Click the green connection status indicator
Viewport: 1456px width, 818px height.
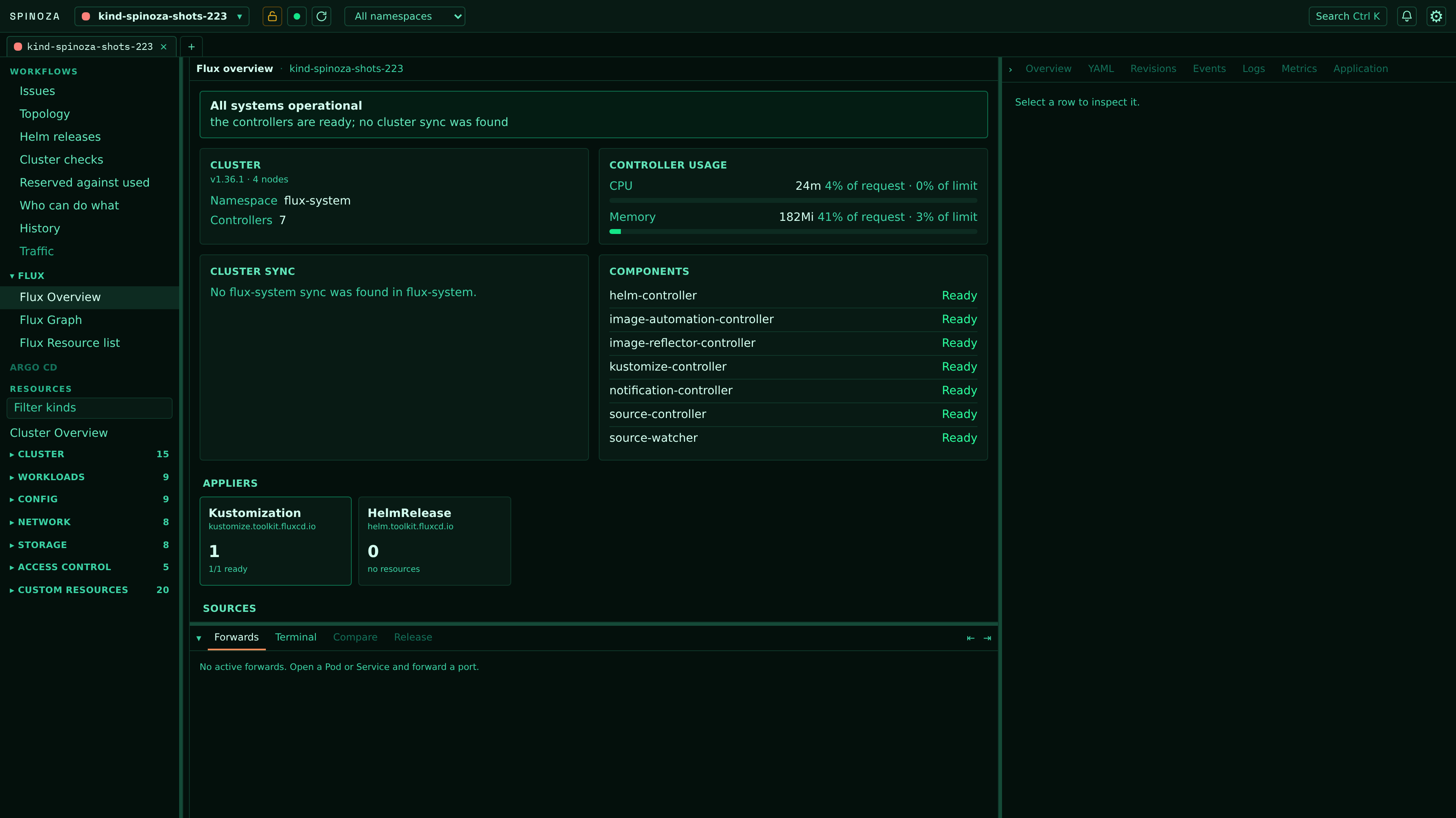tap(297, 16)
